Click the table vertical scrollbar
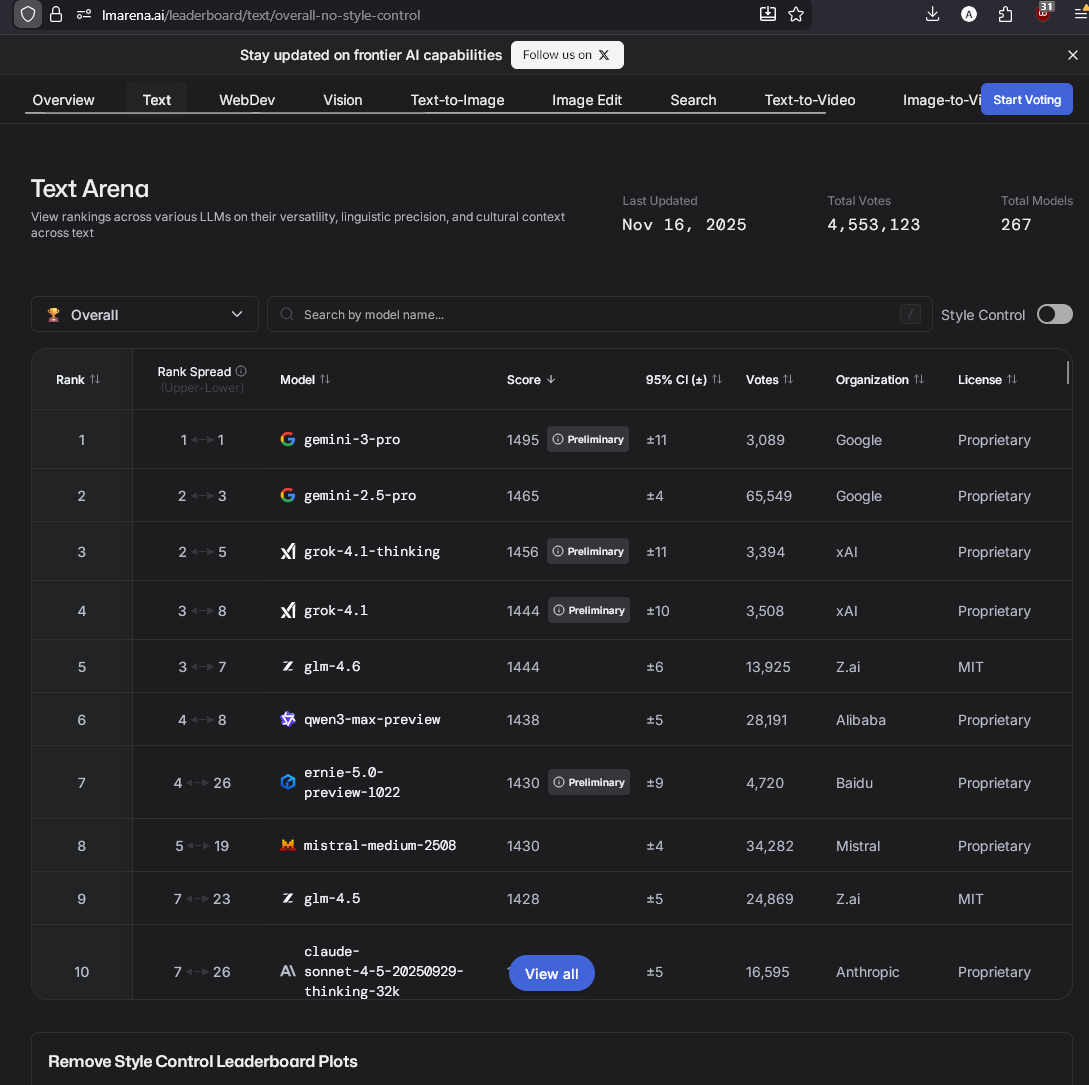Image resolution: width=1089 pixels, height=1085 pixels. pyautogui.click(x=1067, y=373)
